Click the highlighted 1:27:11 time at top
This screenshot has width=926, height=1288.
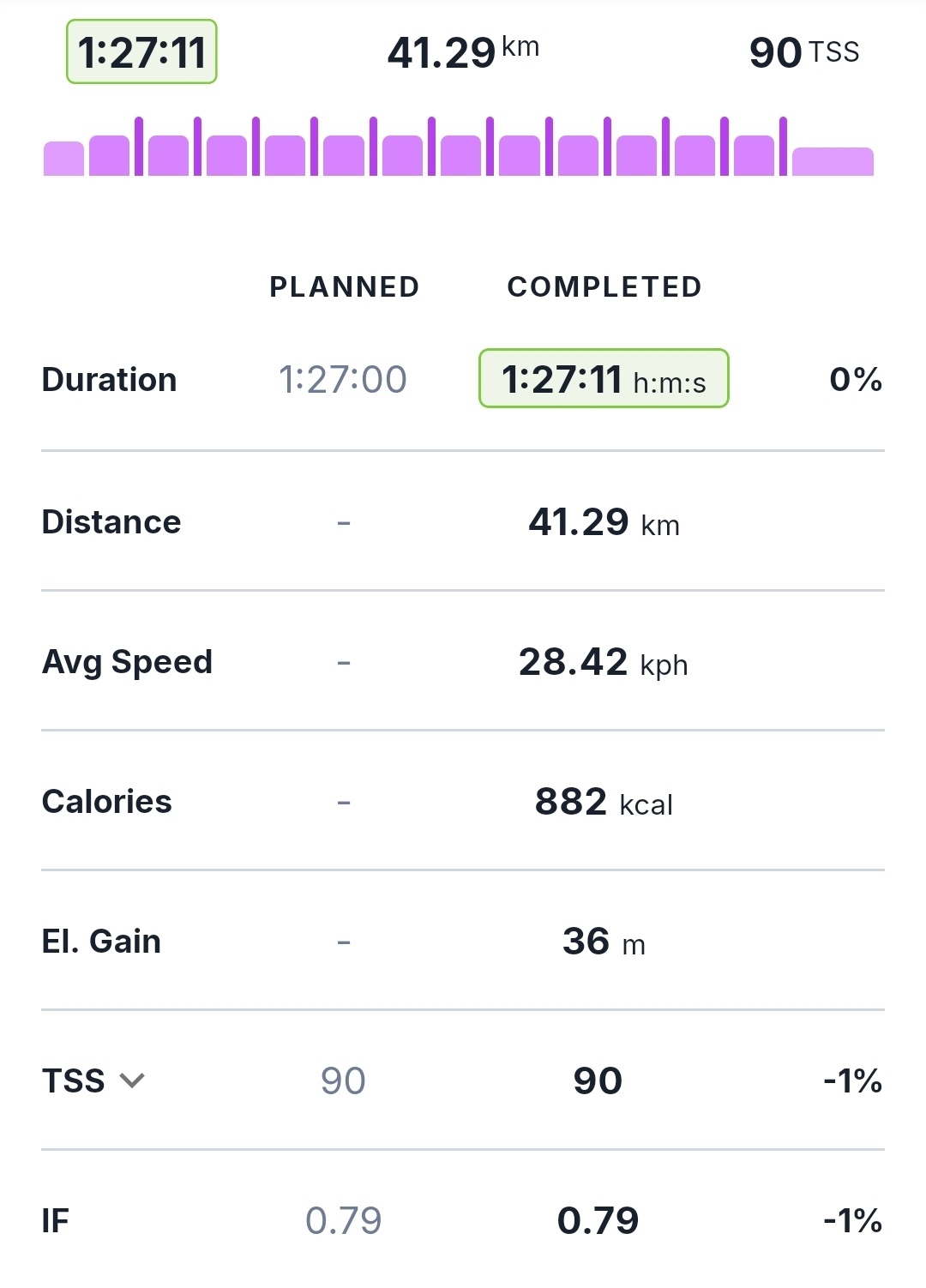pos(141,52)
